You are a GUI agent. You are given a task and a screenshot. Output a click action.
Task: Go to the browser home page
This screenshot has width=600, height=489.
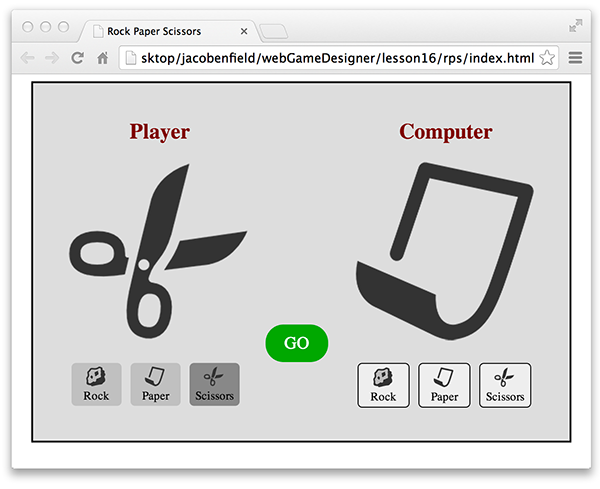[x=103, y=58]
